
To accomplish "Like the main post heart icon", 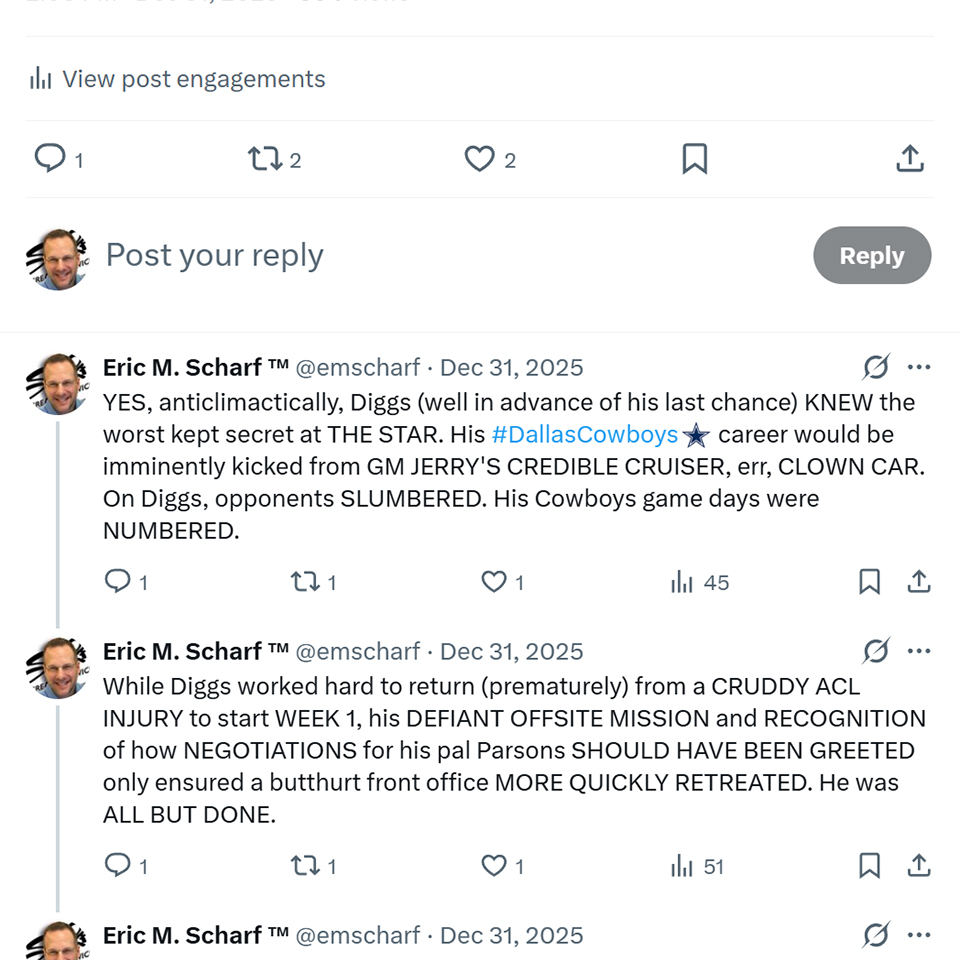I will tap(480, 158).
